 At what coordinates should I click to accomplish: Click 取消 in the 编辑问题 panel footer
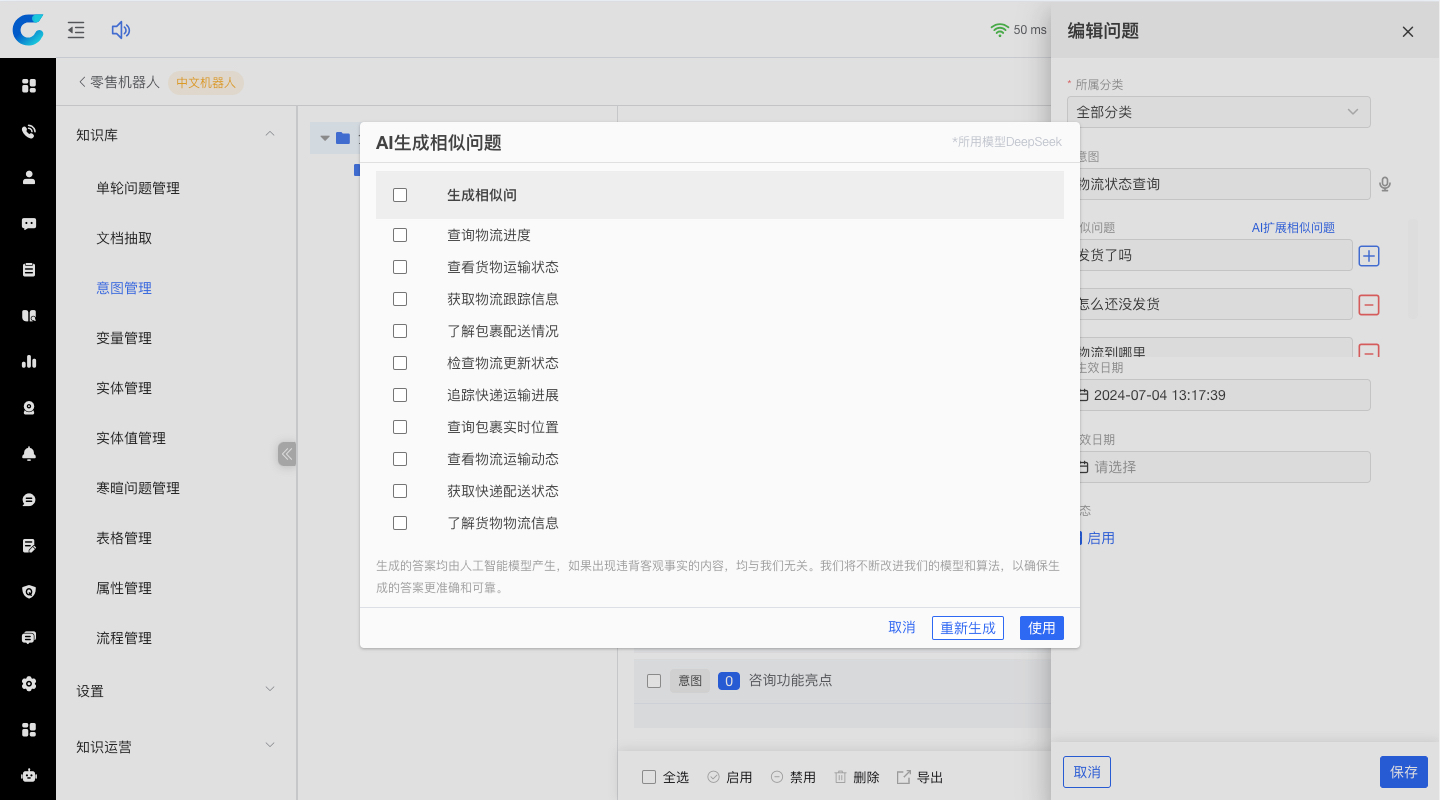(x=1087, y=772)
